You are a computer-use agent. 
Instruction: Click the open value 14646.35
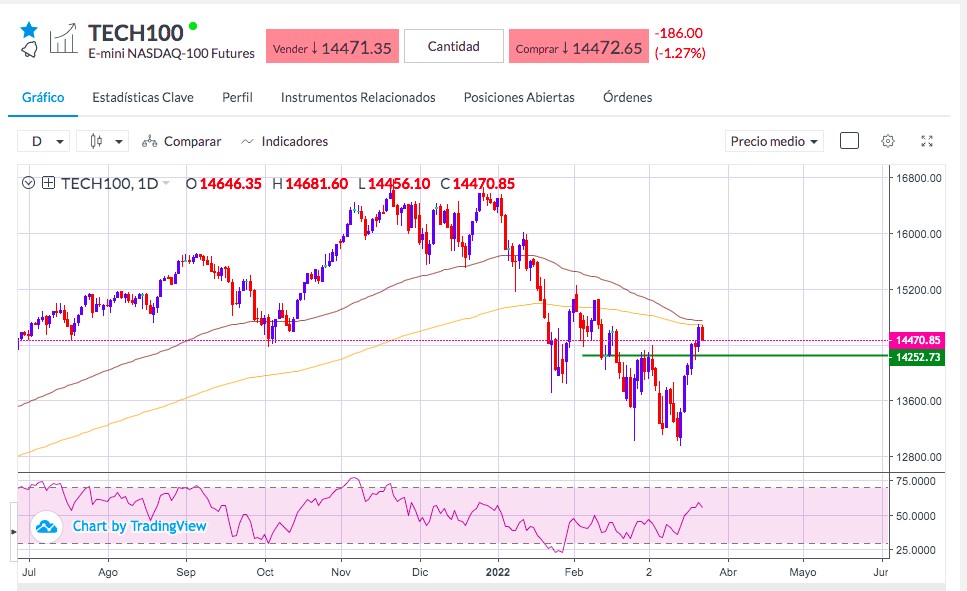tap(231, 184)
